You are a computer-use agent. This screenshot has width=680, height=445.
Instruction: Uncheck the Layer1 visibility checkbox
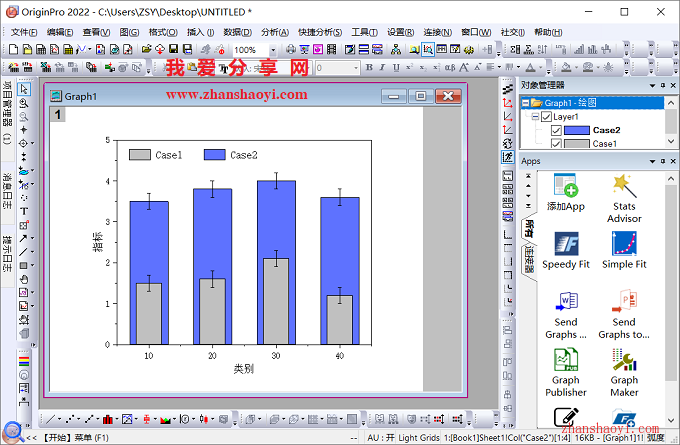point(546,117)
